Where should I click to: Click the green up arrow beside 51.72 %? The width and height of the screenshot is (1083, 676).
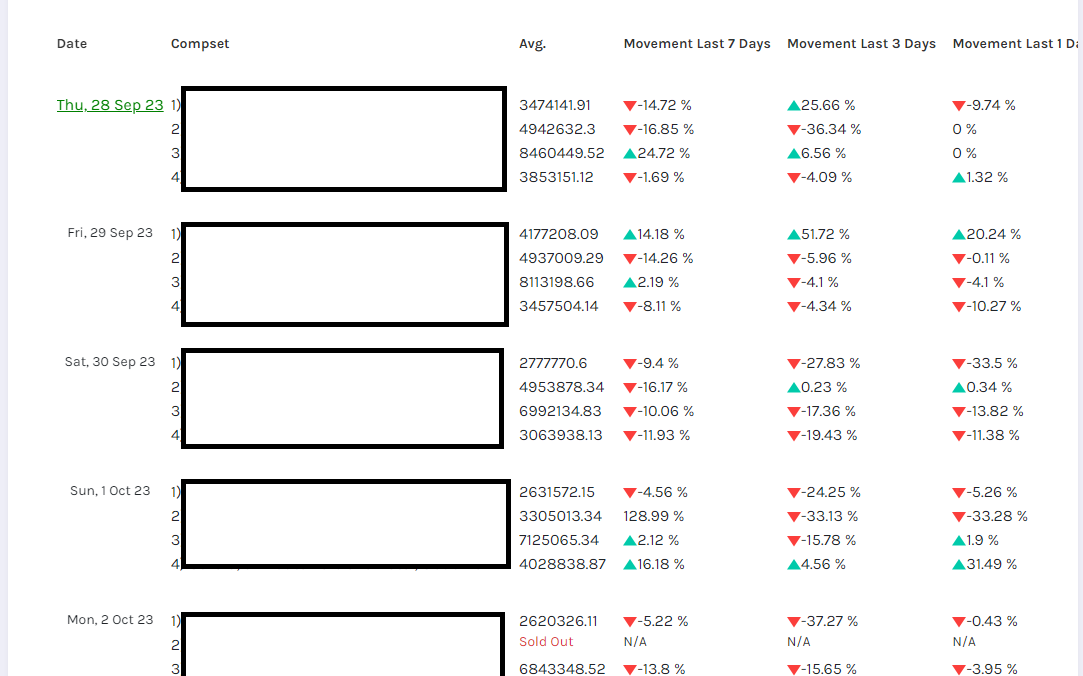(x=794, y=235)
